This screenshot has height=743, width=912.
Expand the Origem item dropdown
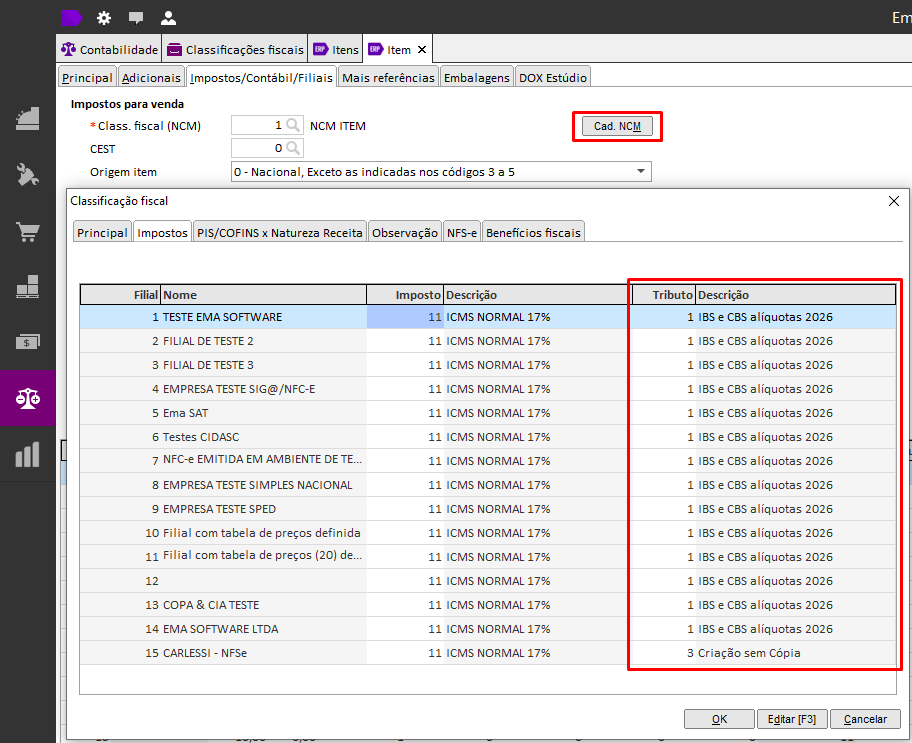(x=640, y=172)
